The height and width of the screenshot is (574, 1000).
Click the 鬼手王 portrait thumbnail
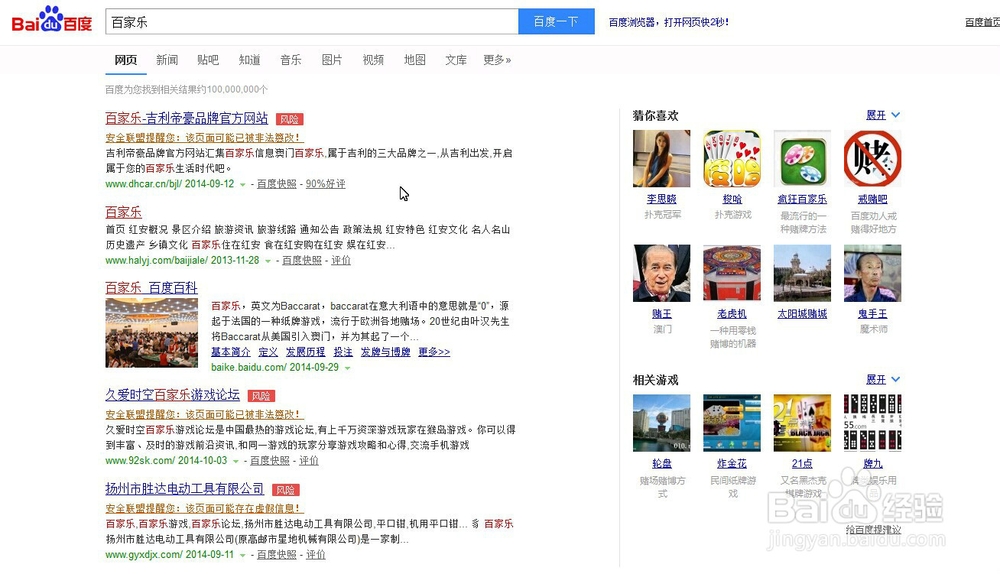(x=872, y=273)
